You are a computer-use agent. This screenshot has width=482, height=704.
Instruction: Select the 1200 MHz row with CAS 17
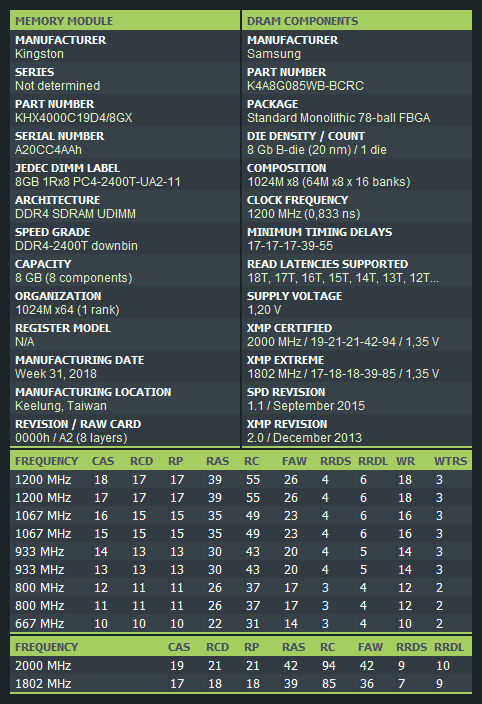(x=241, y=497)
